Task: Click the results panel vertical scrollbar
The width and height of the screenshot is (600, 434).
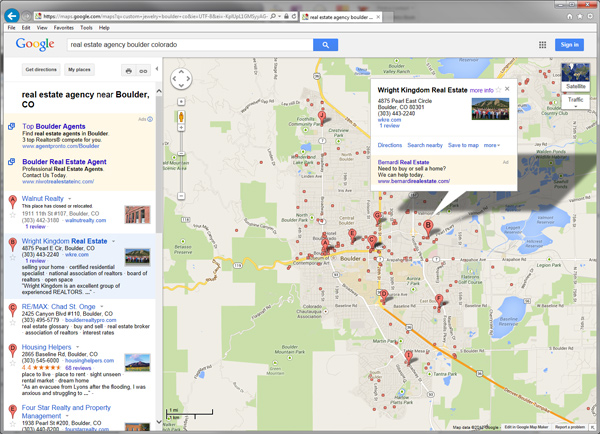Action: (x=159, y=165)
